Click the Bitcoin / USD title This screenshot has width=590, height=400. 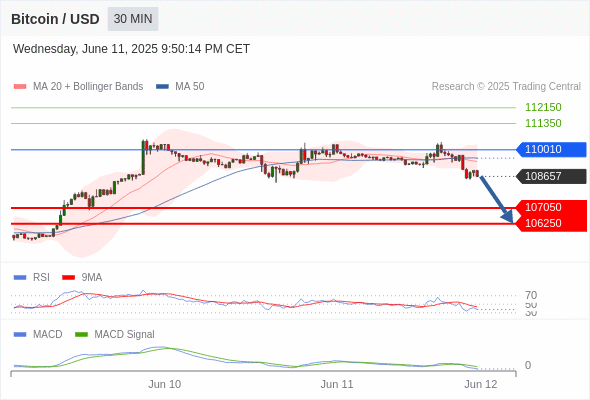click(x=55, y=19)
